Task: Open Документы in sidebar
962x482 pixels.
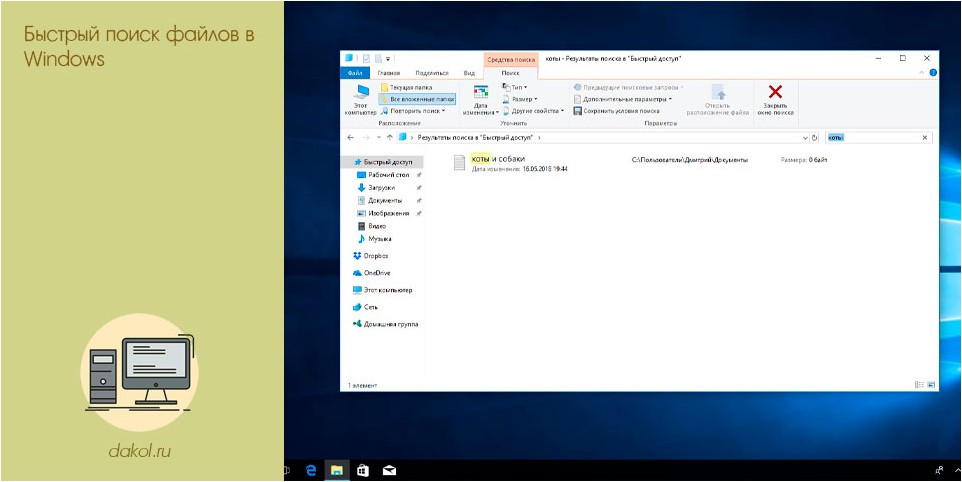Action: 385,201
